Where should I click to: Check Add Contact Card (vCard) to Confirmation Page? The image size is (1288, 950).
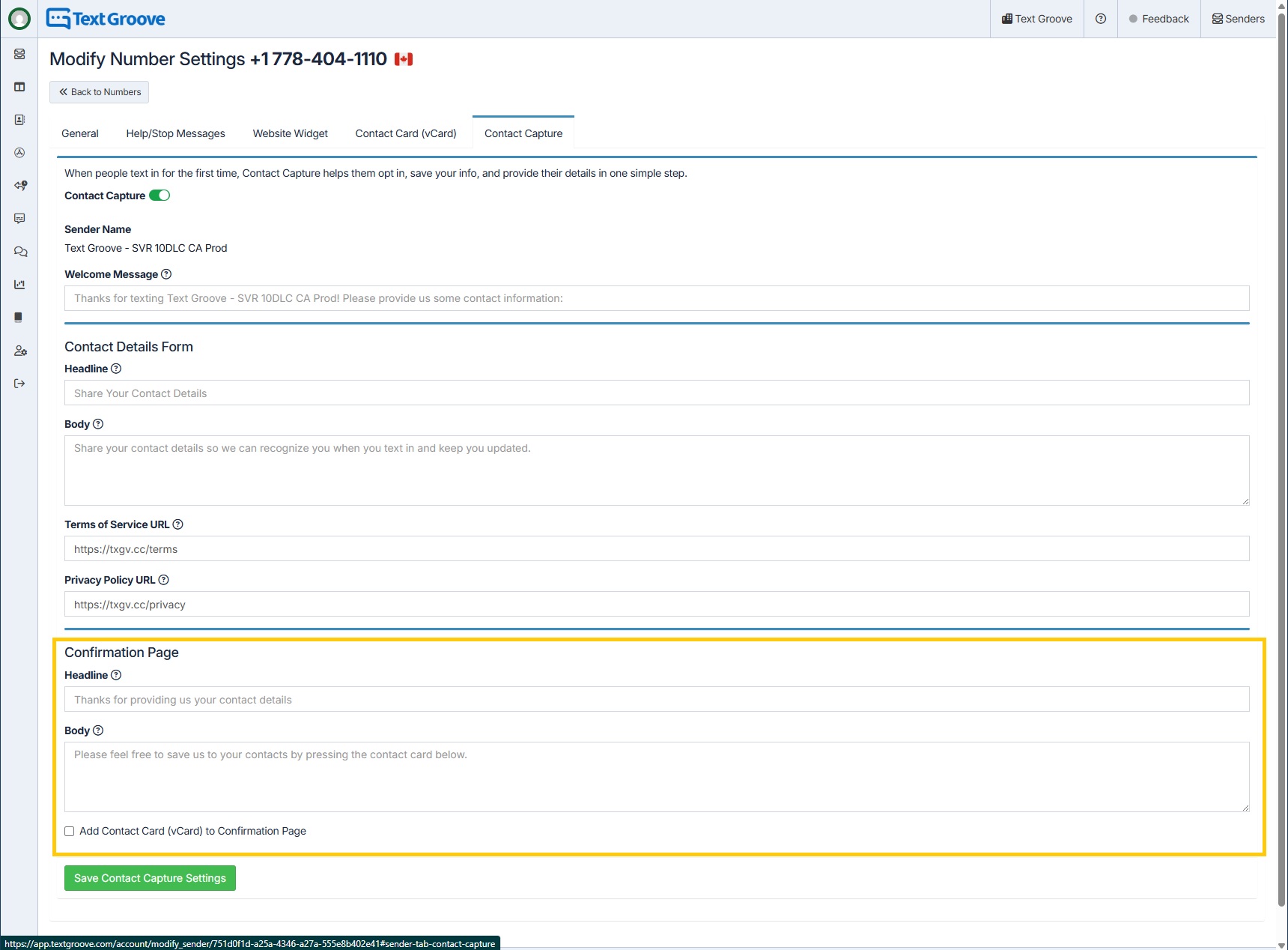[x=70, y=831]
